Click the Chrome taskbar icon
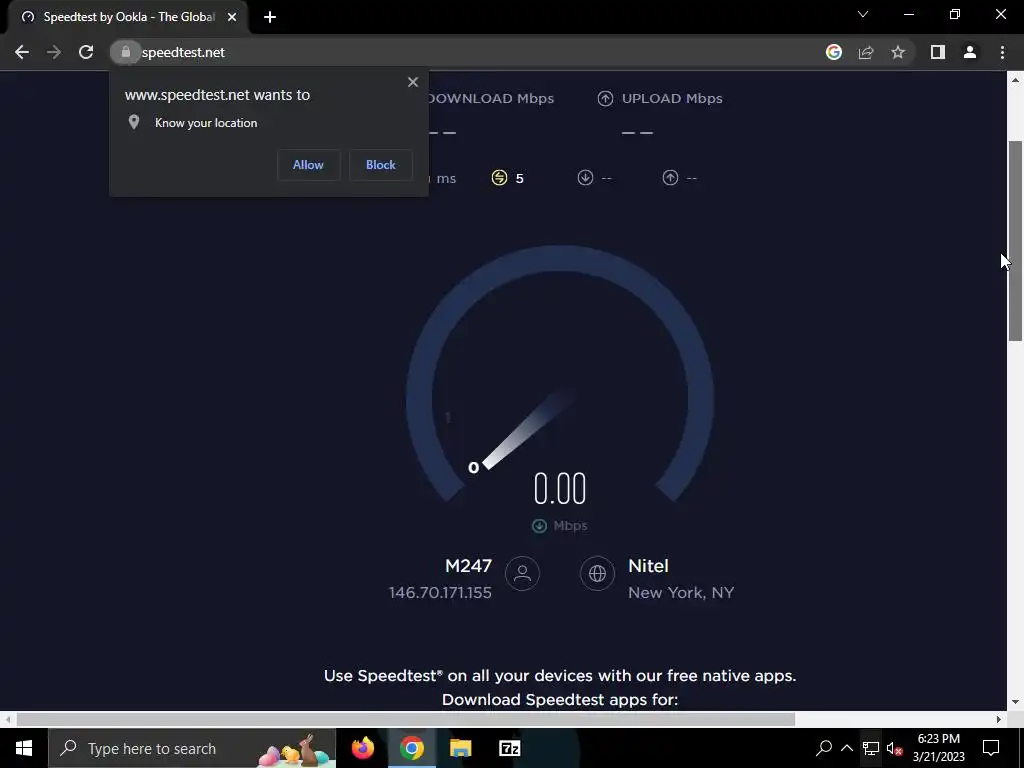This screenshot has width=1024, height=768. pos(411,748)
